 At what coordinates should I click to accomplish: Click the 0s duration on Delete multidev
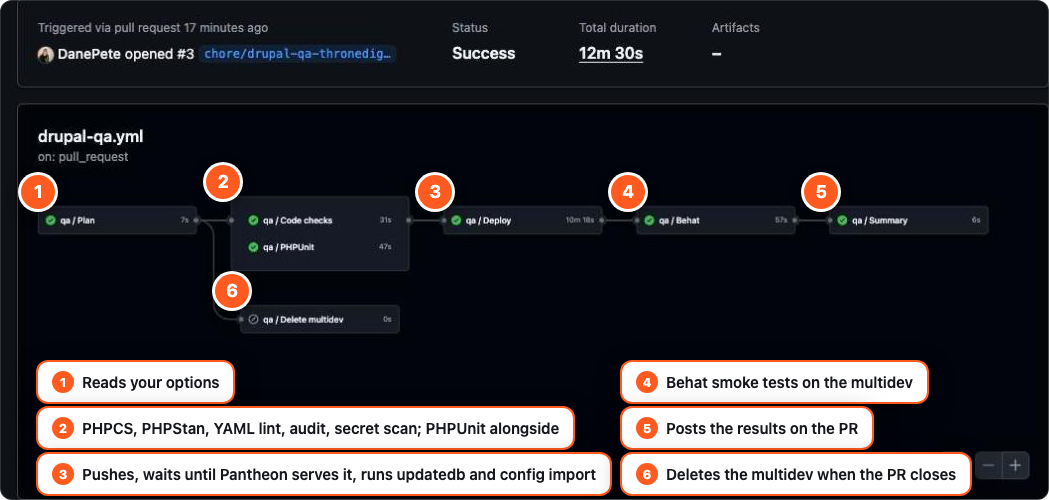(387, 319)
